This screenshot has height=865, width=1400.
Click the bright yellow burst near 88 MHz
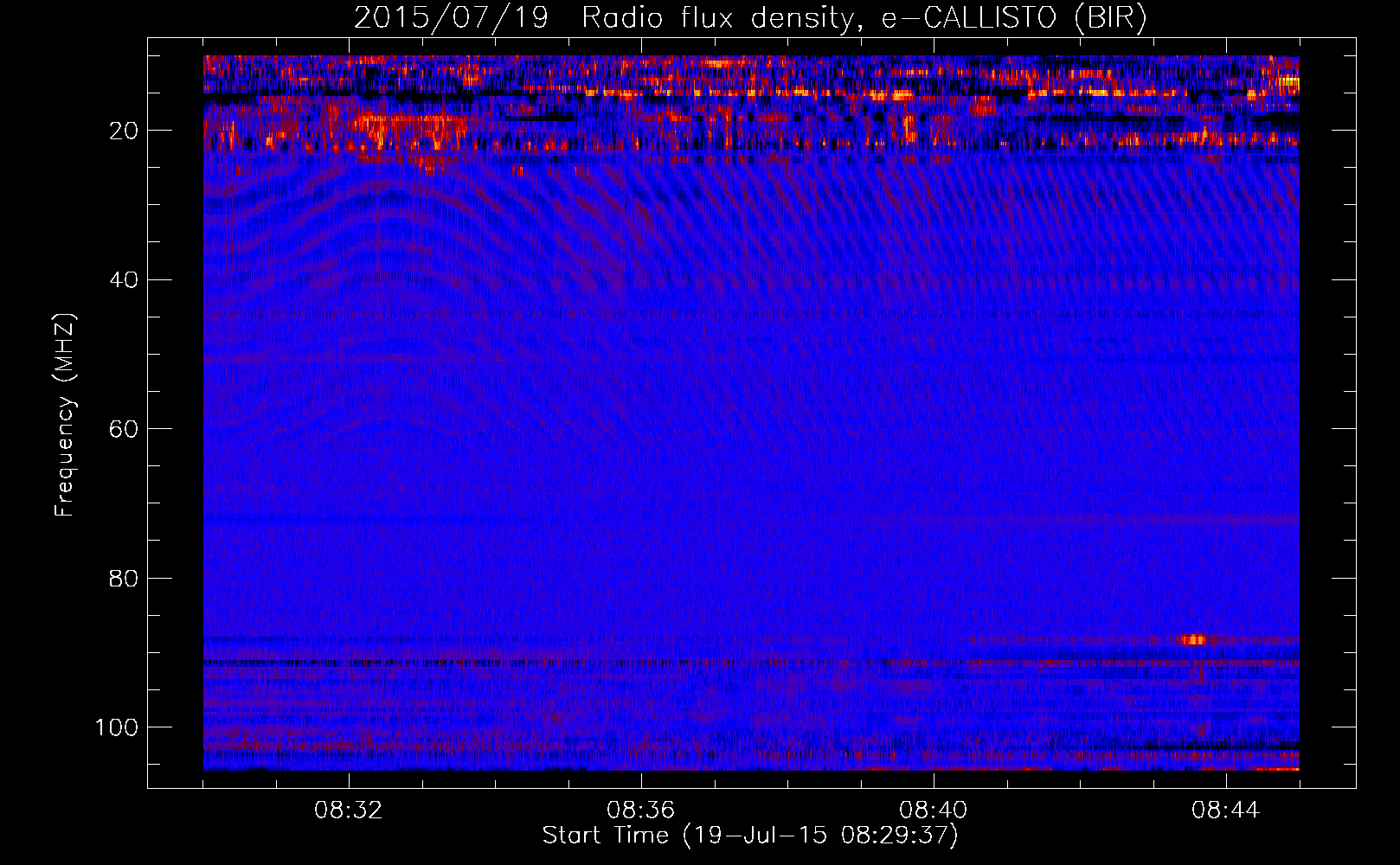(x=1193, y=640)
